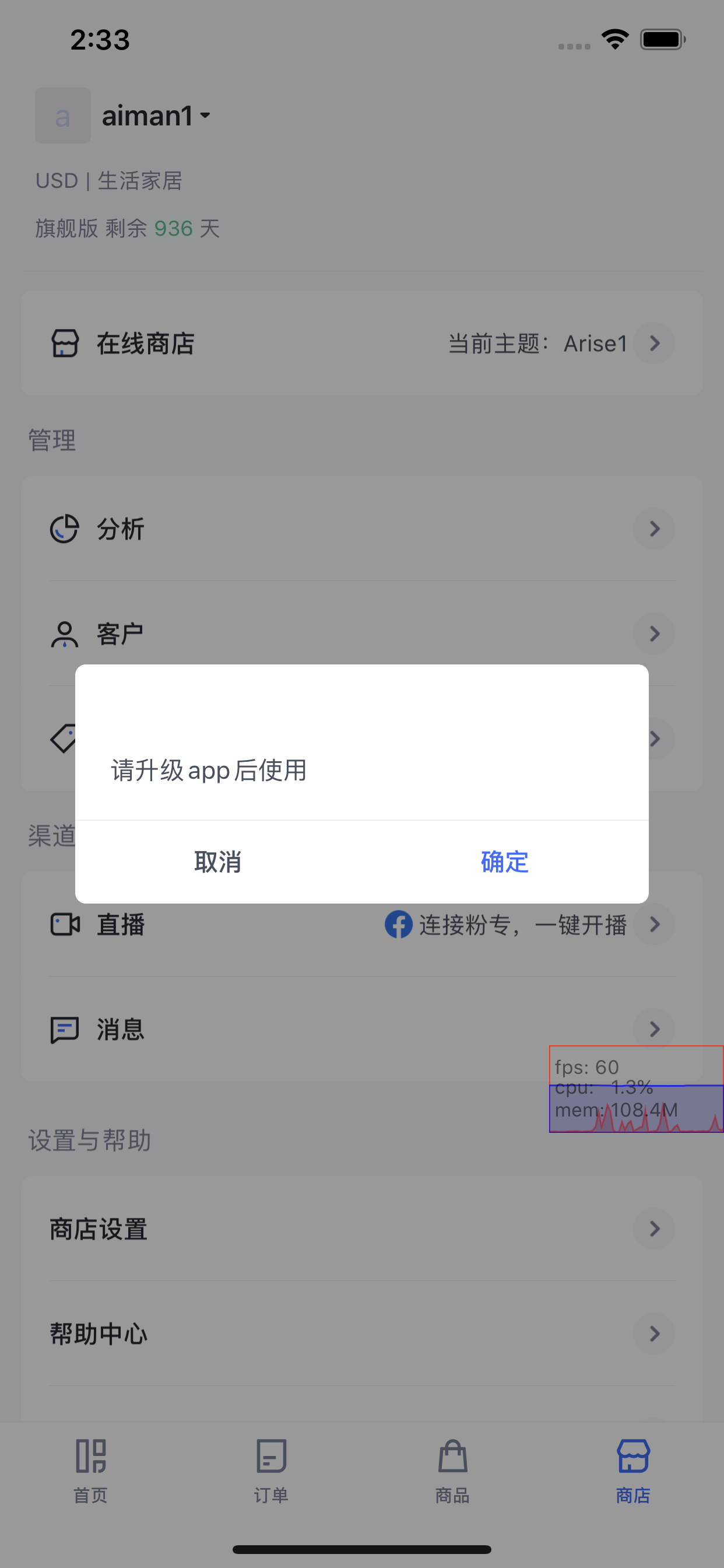Click the 取消 cancel button
This screenshot has width=724, height=1568.
(x=218, y=862)
